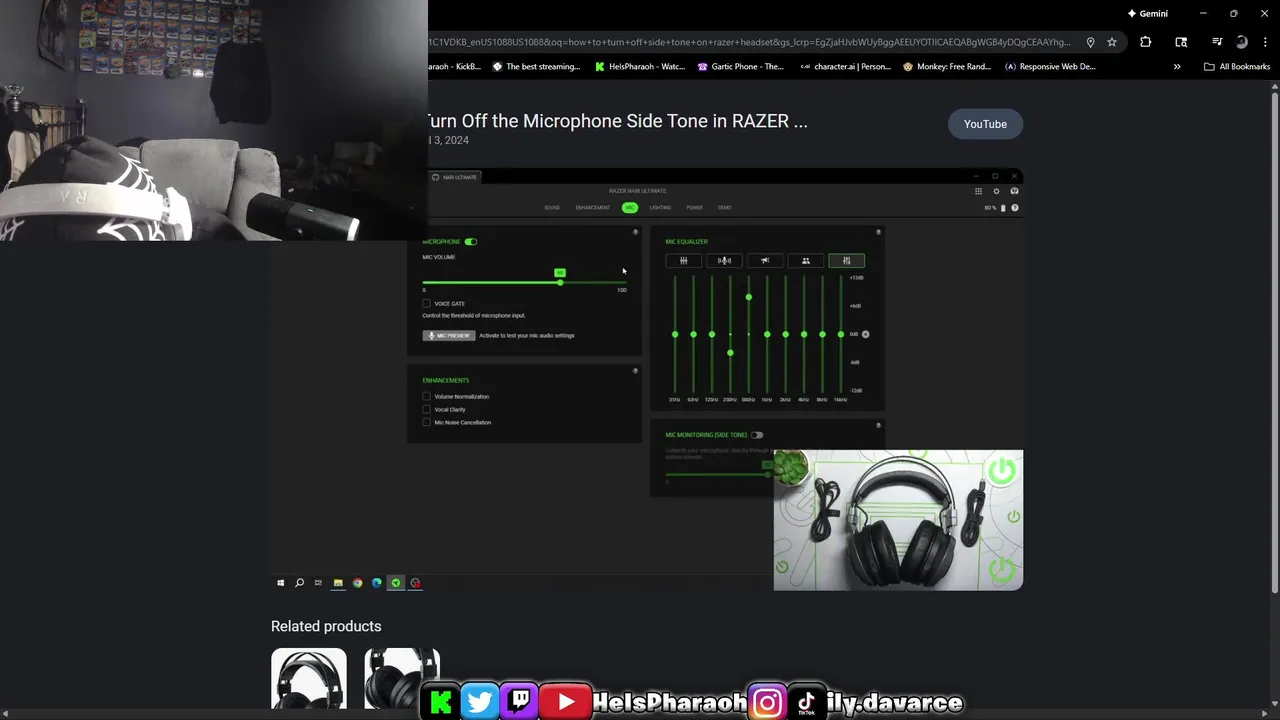Open the 'HelsPharaoh - Watc...' bookmark
The width and height of the screenshot is (1280, 720).
[640, 67]
